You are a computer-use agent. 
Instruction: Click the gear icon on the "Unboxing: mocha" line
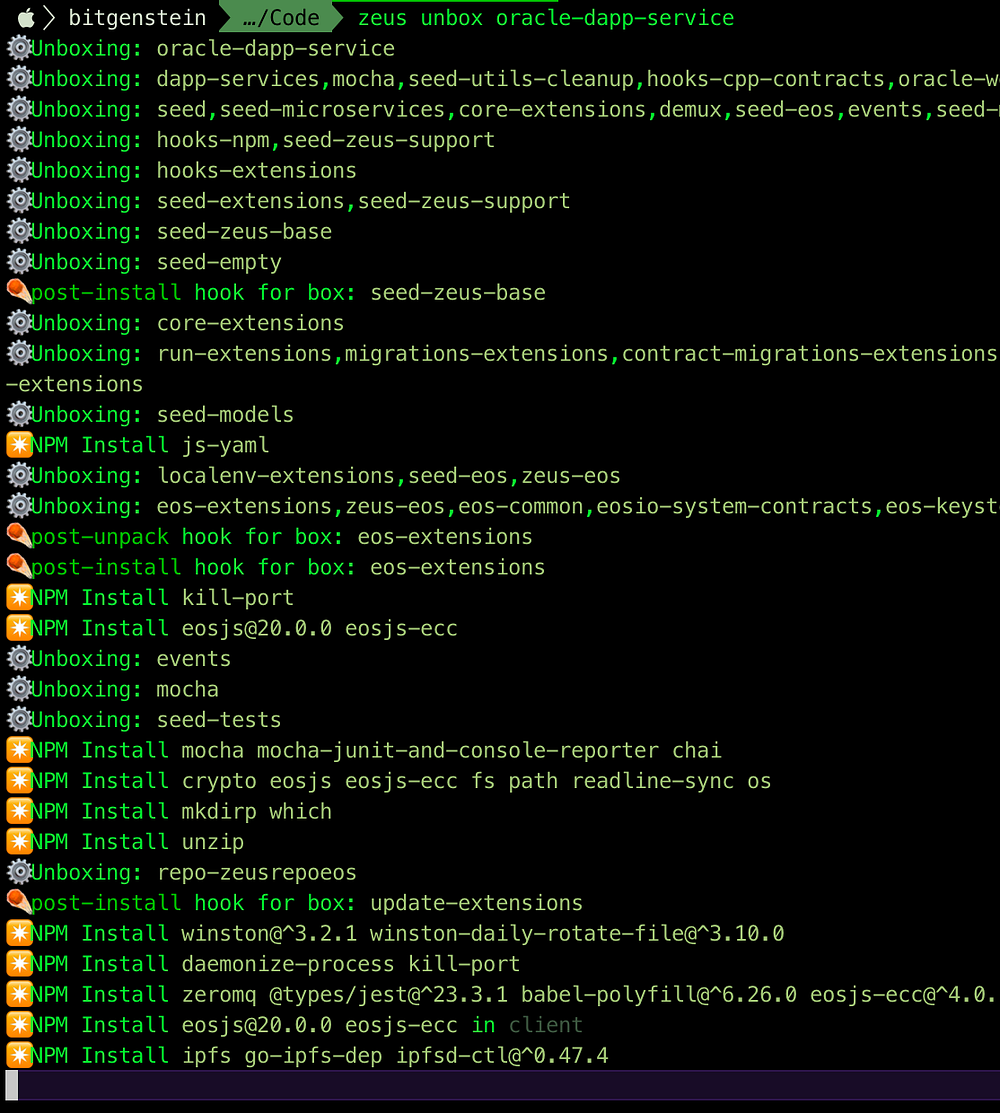(17, 689)
